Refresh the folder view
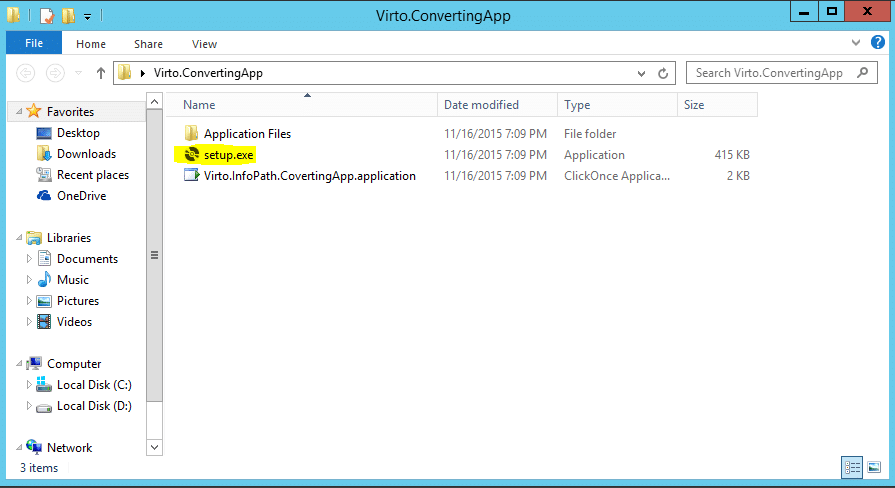This screenshot has width=895, height=488. point(663,73)
